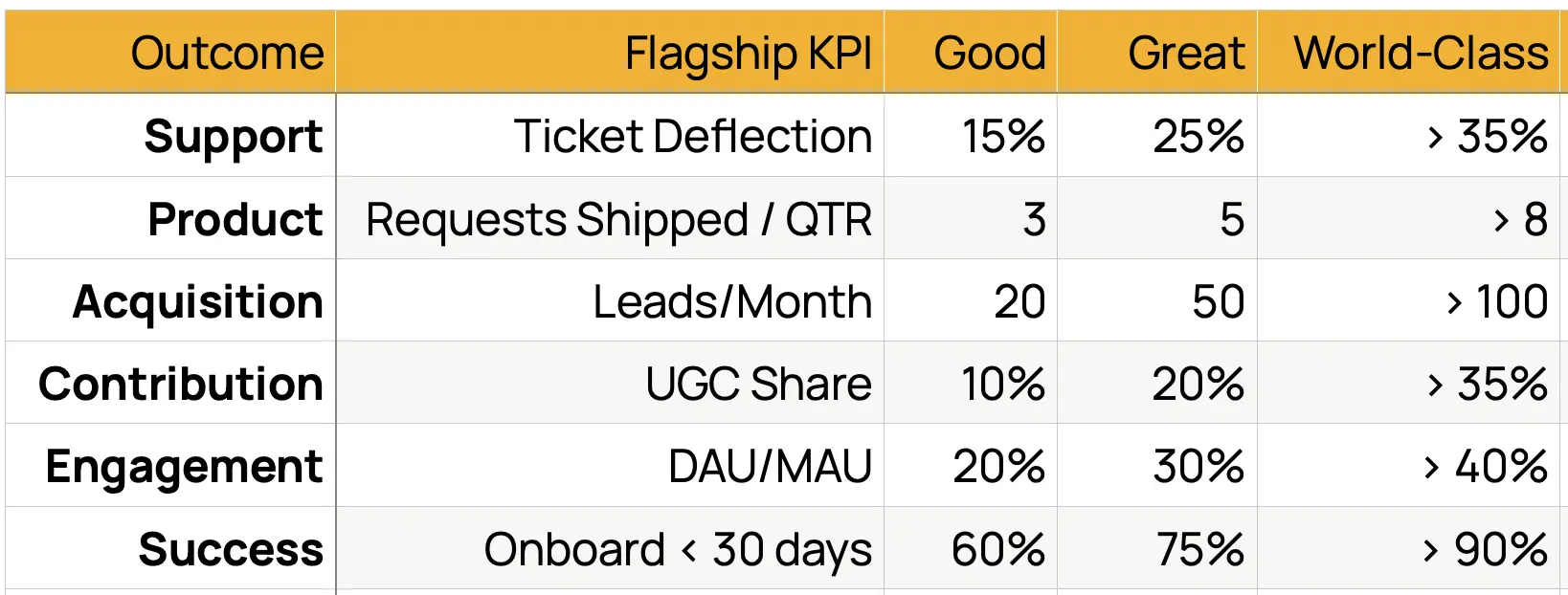Select the Success row label
This screenshot has width=1568, height=595.
click(170, 548)
